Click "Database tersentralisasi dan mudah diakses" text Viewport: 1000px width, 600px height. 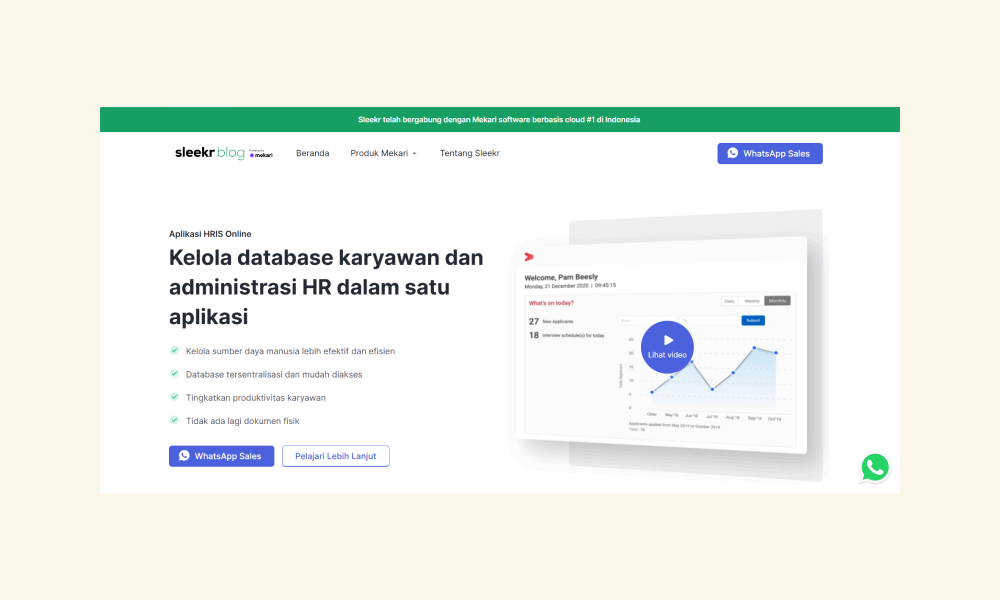[x=274, y=374]
